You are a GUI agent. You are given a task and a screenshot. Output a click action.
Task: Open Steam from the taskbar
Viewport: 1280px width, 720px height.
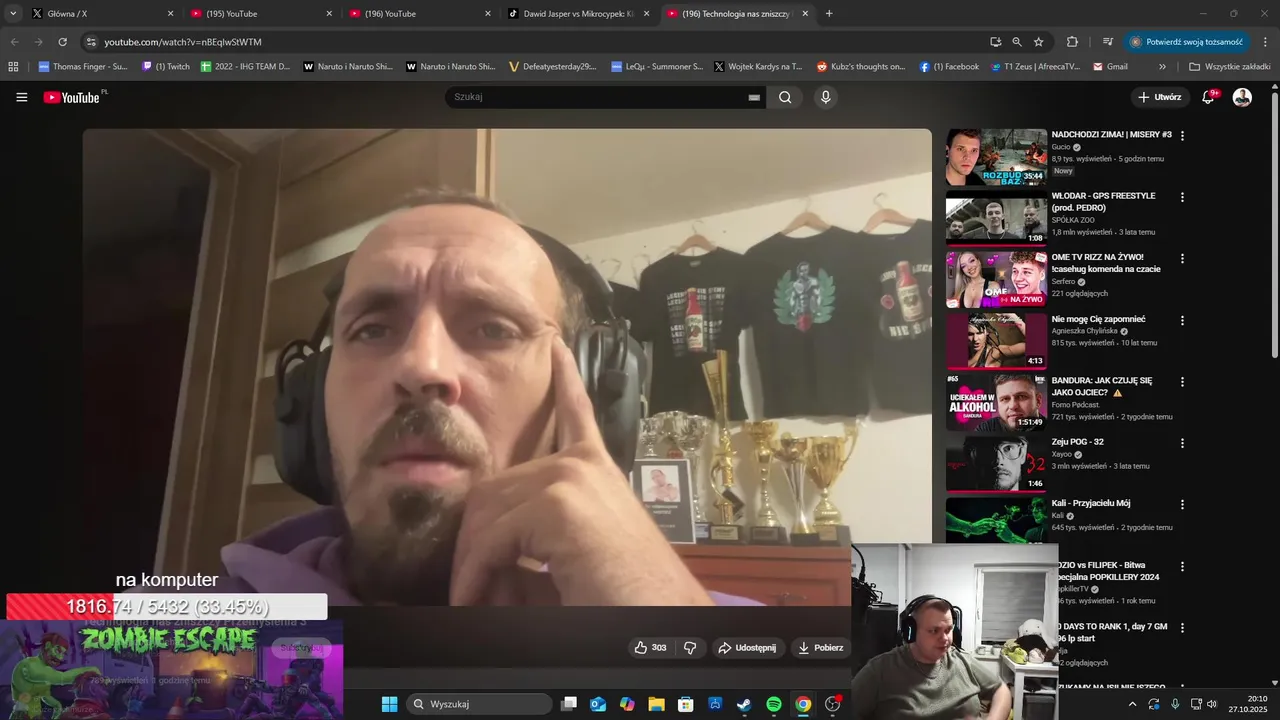pos(744,704)
